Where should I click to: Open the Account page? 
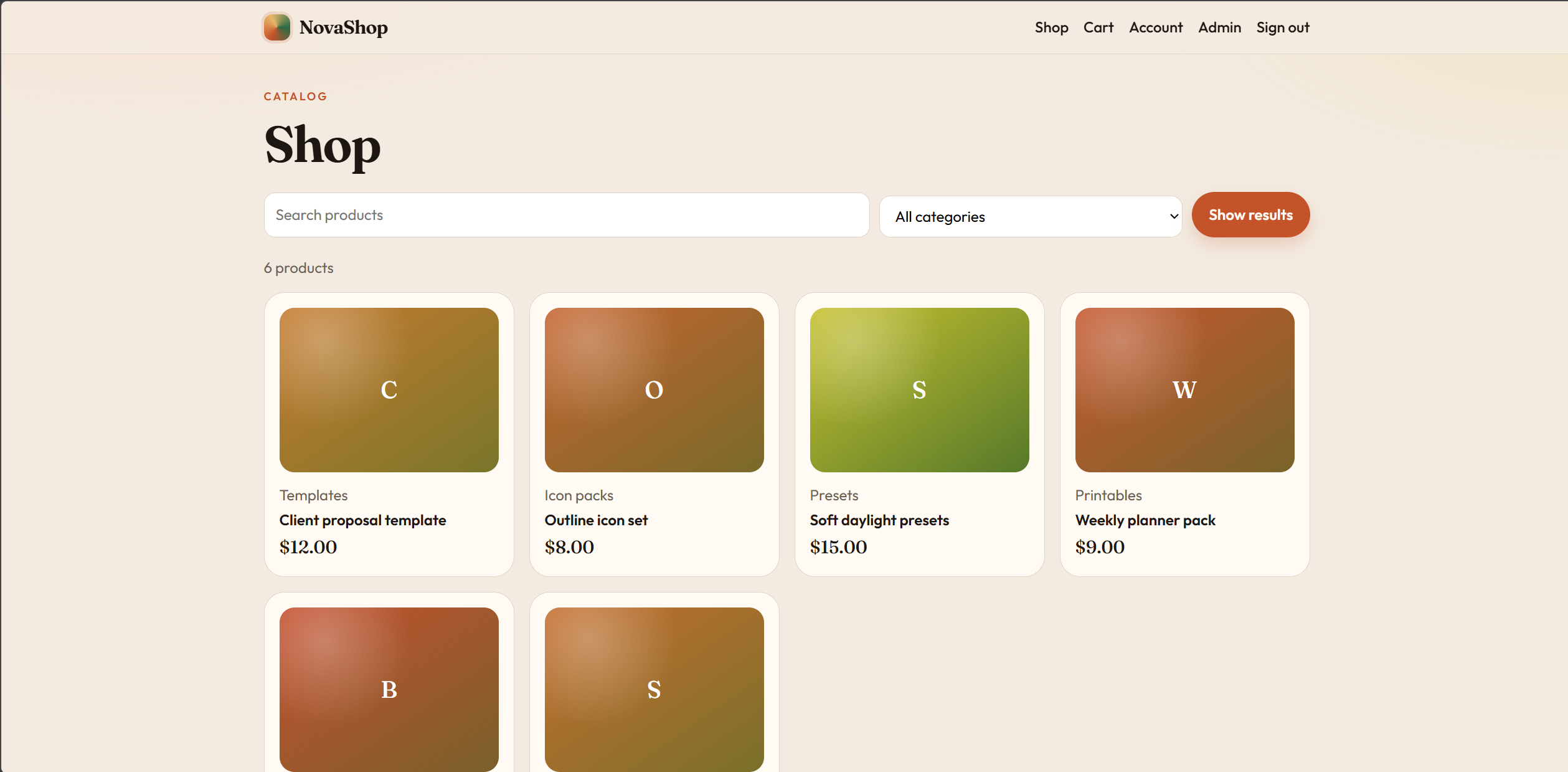point(1156,27)
